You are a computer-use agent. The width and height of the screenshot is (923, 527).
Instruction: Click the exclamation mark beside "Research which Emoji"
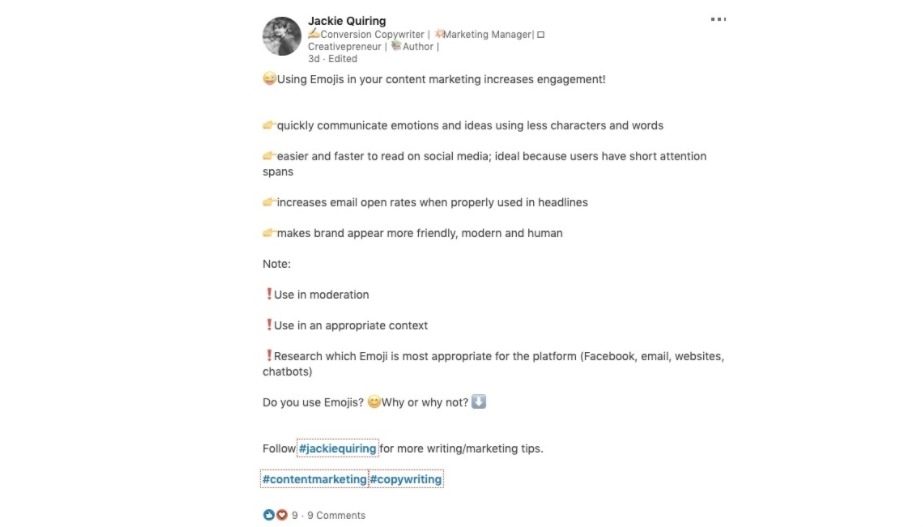pyautogui.click(x=269, y=356)
